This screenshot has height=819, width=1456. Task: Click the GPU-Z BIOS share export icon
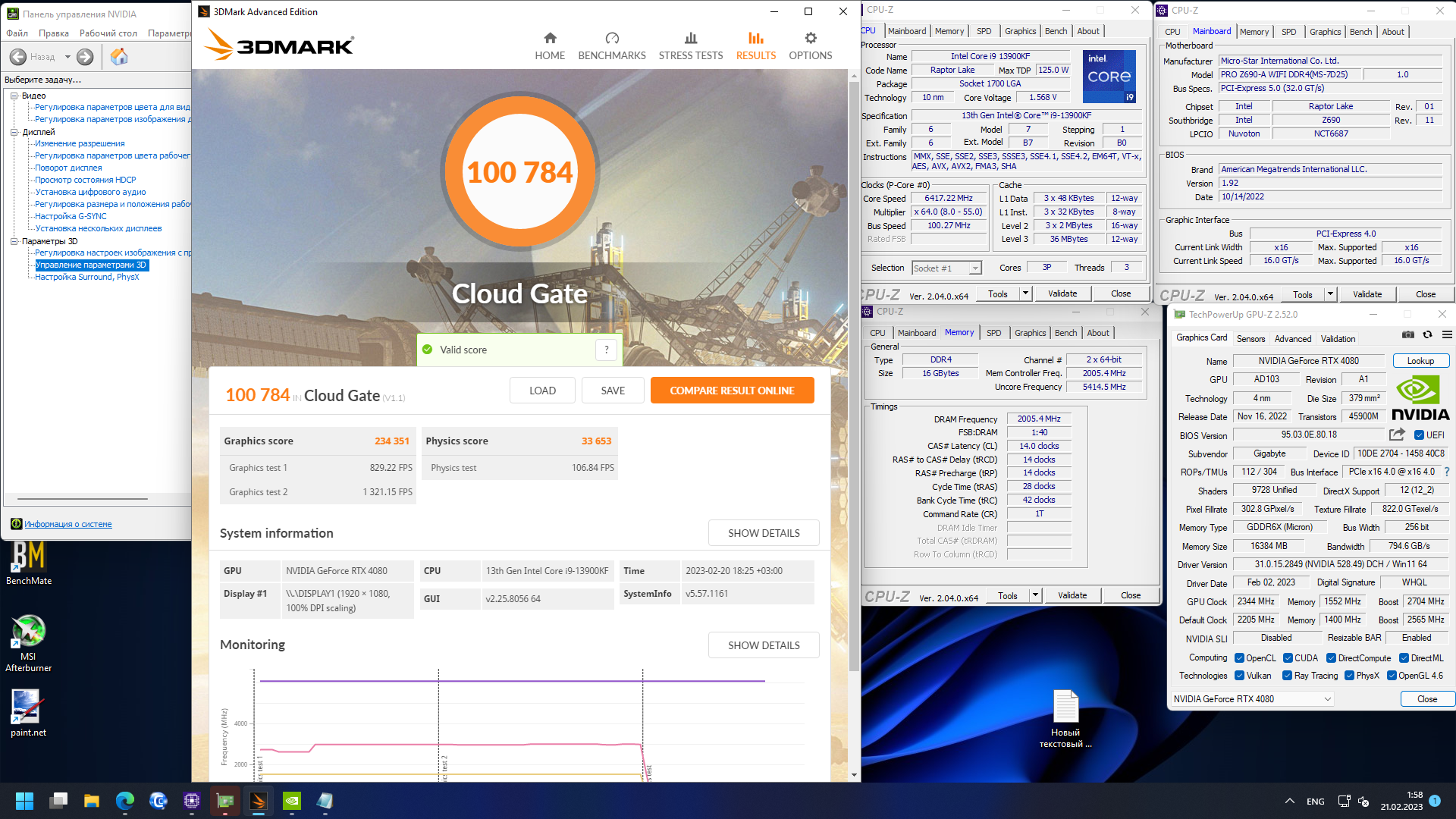click(x=1396, y=435)
